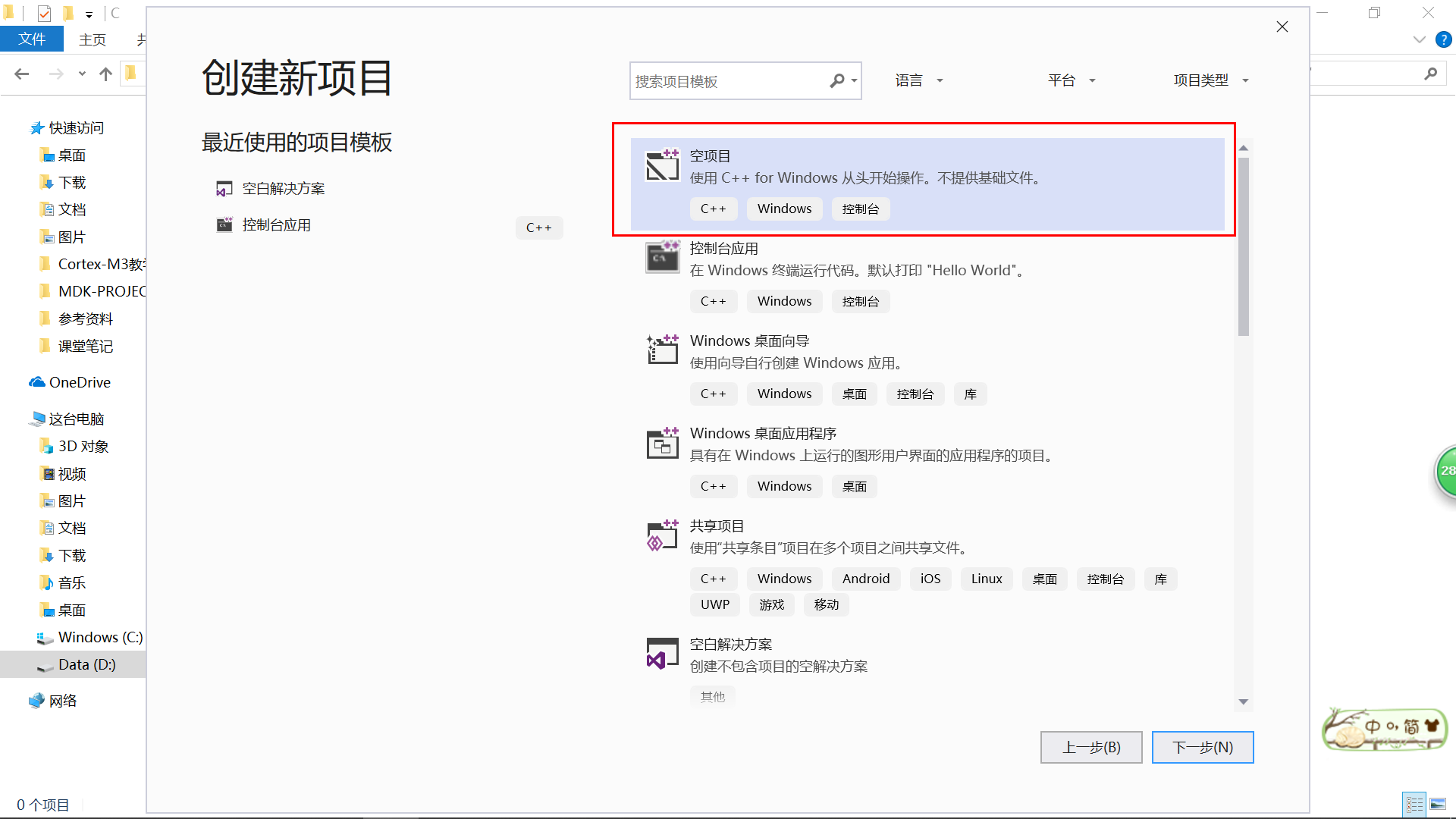
Task: Click the 下一步(N) button
Action: tap(1202, 748)
